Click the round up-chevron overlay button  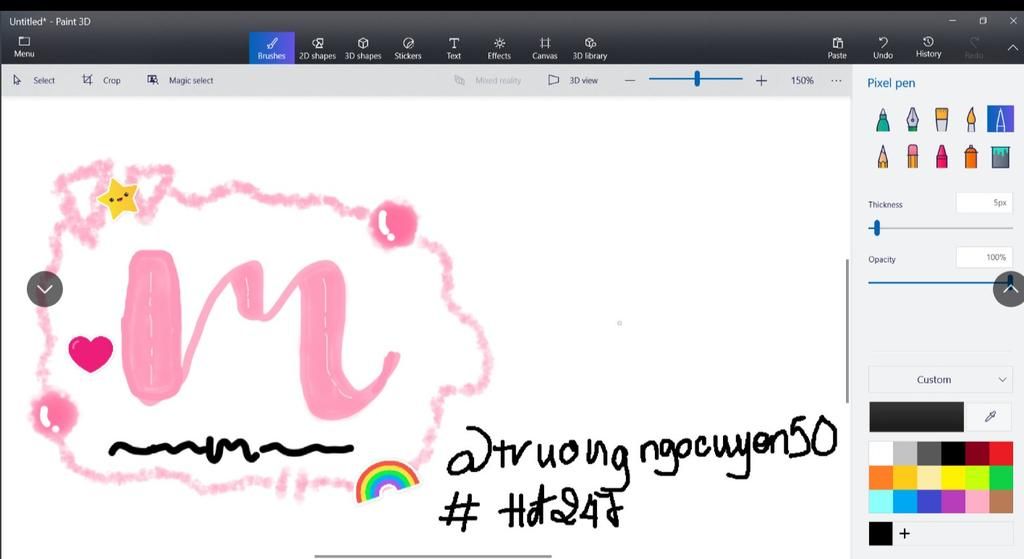tap(1010, 288)
